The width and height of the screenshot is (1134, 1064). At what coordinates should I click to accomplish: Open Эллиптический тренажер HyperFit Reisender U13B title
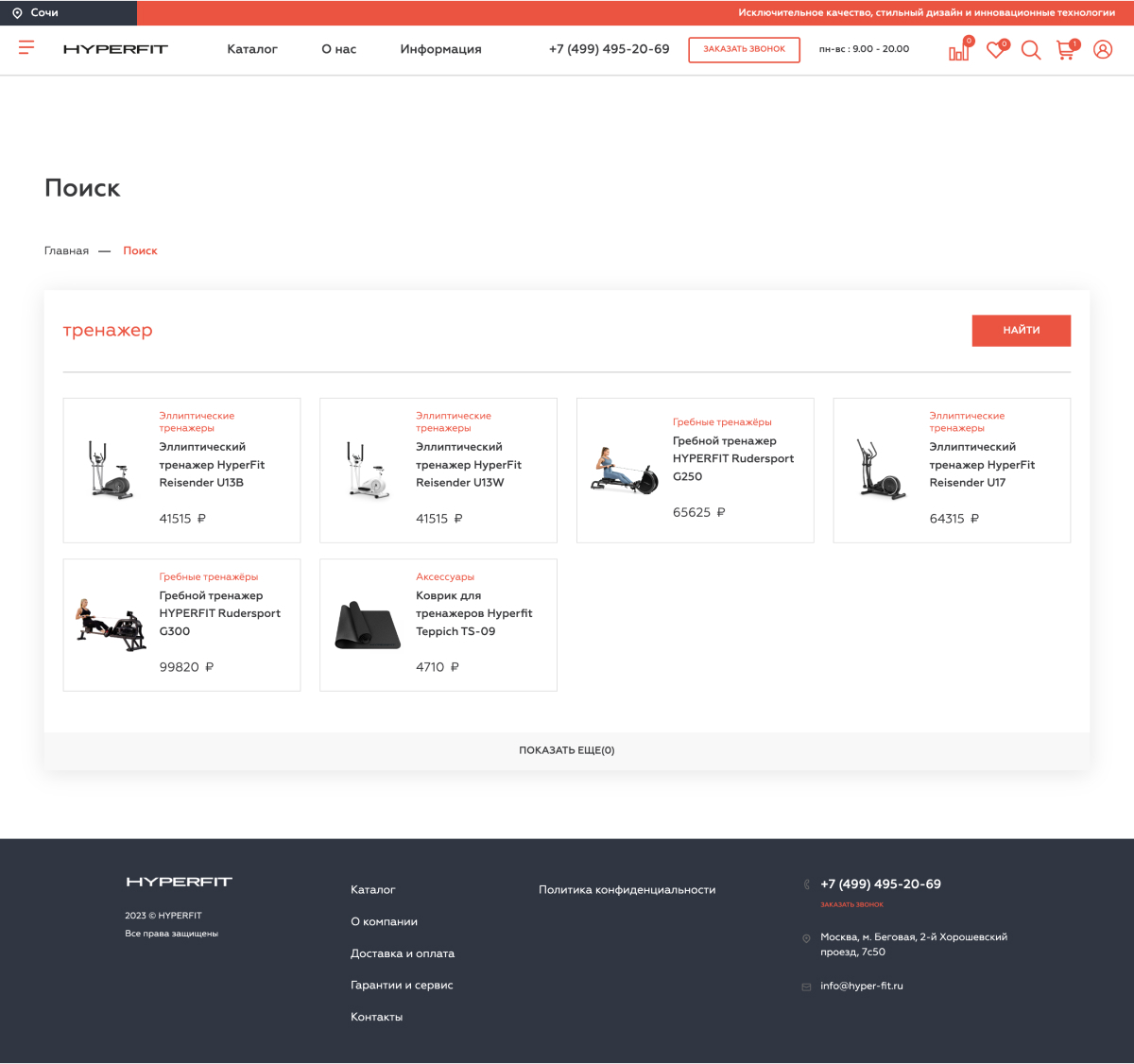212,465
